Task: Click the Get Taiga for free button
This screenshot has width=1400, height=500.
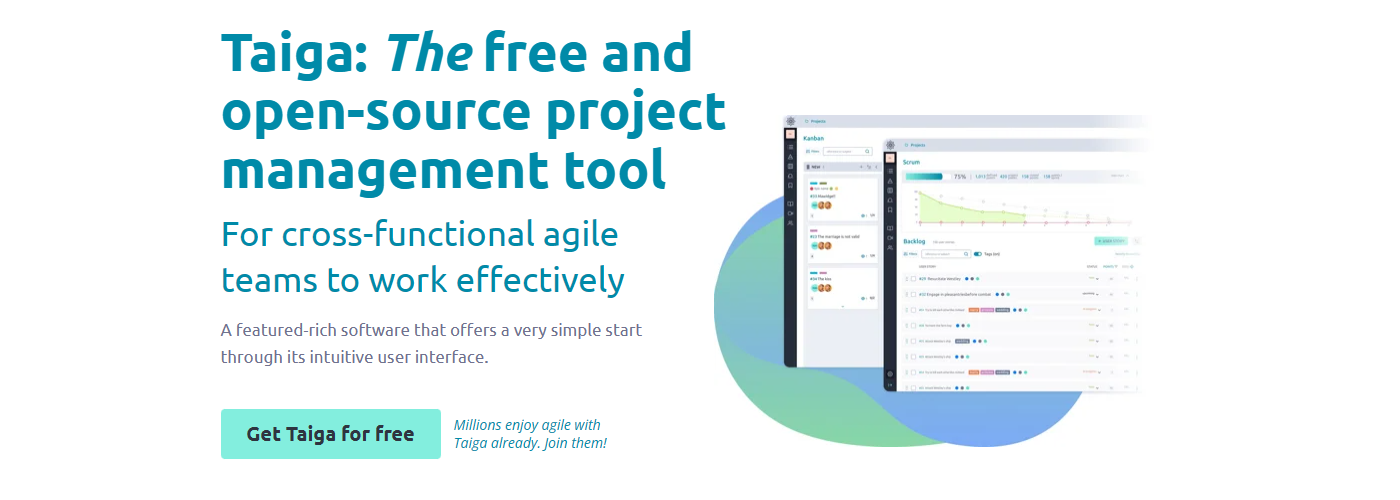Action: tap(330, 434)
